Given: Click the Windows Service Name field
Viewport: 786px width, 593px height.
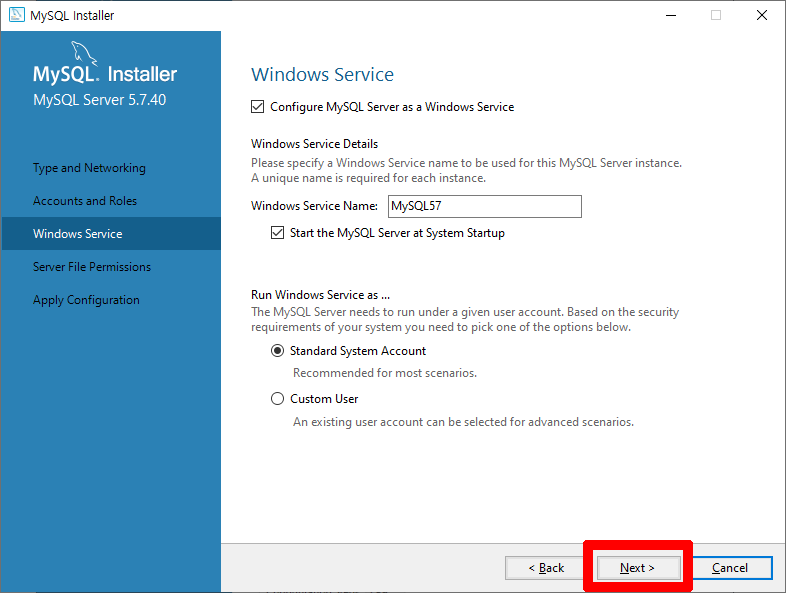Looking at the screenshot, I should point(485,206).
